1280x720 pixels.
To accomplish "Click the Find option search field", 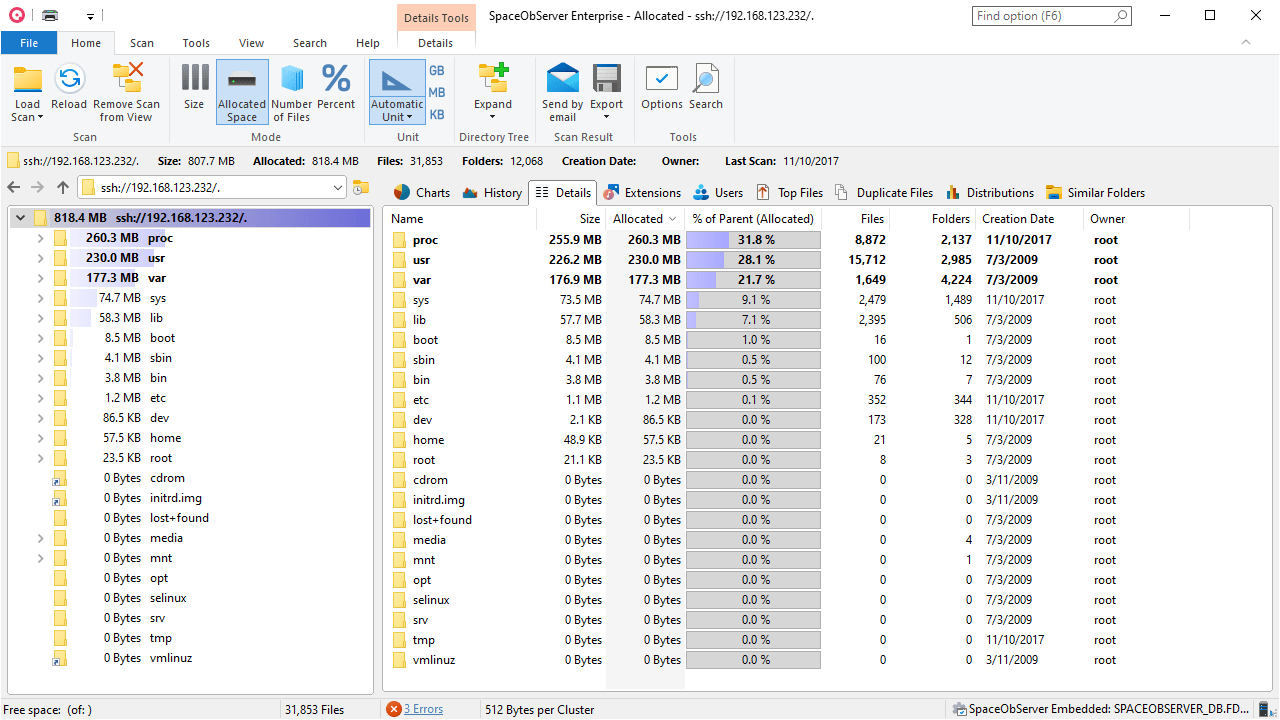I will 1052,16.
